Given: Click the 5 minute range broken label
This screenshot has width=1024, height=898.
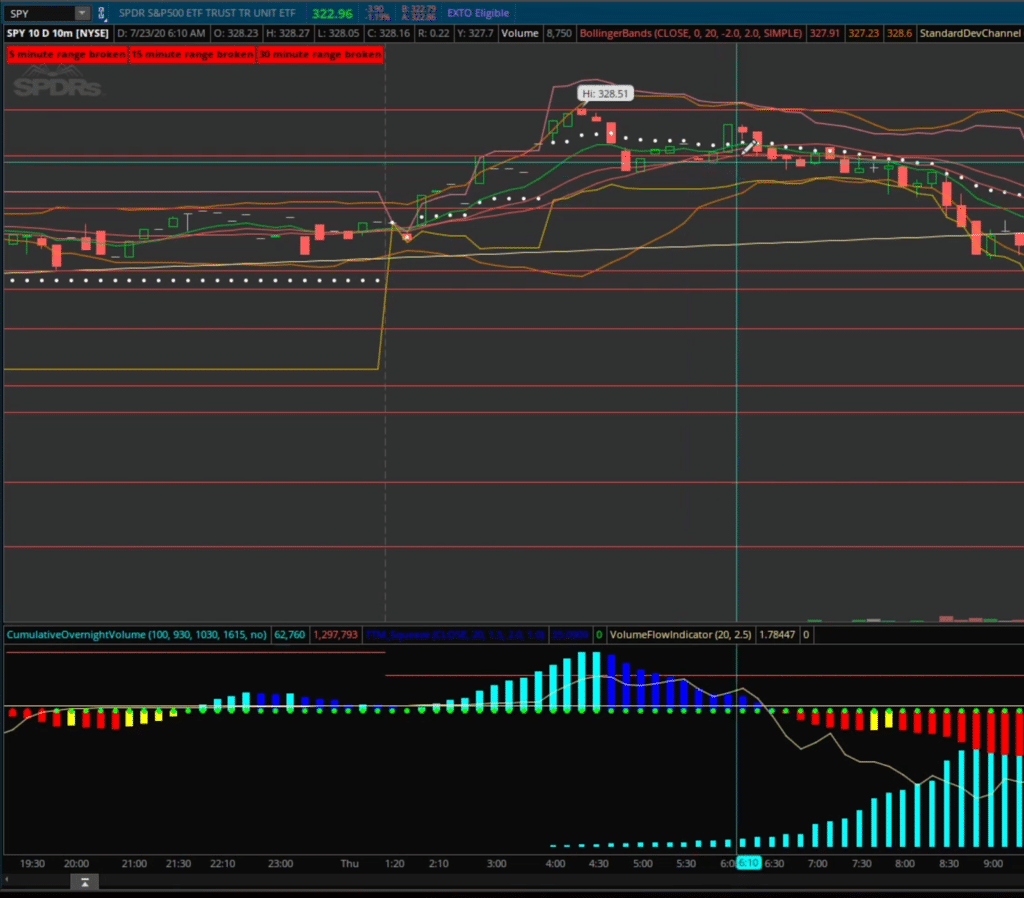Looking at the screenshot, I should [67, 54].
